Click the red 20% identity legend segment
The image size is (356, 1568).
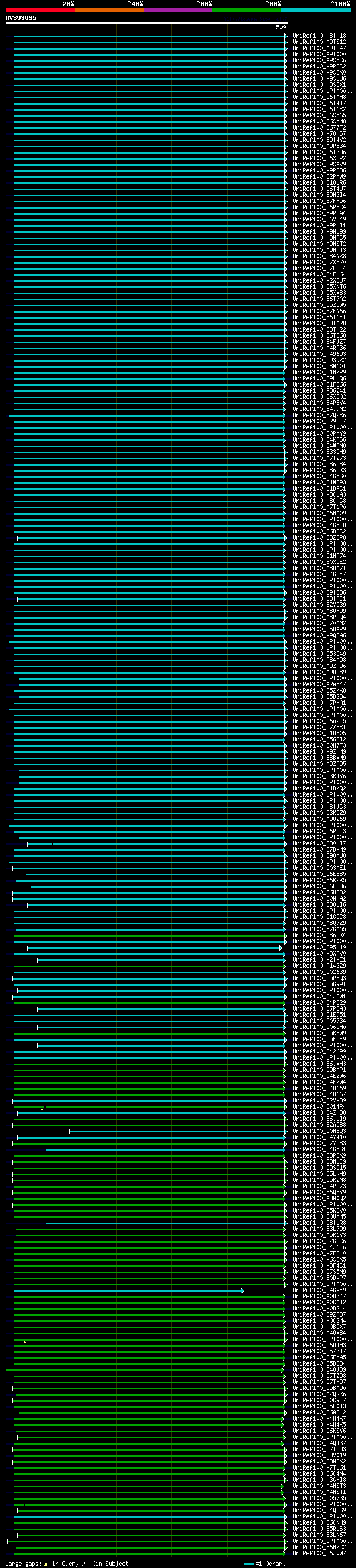tap(39, 10)
